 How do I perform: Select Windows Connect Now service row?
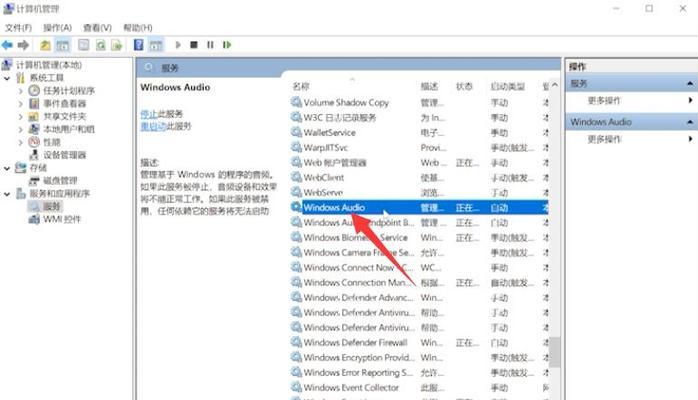pos(419,267)
